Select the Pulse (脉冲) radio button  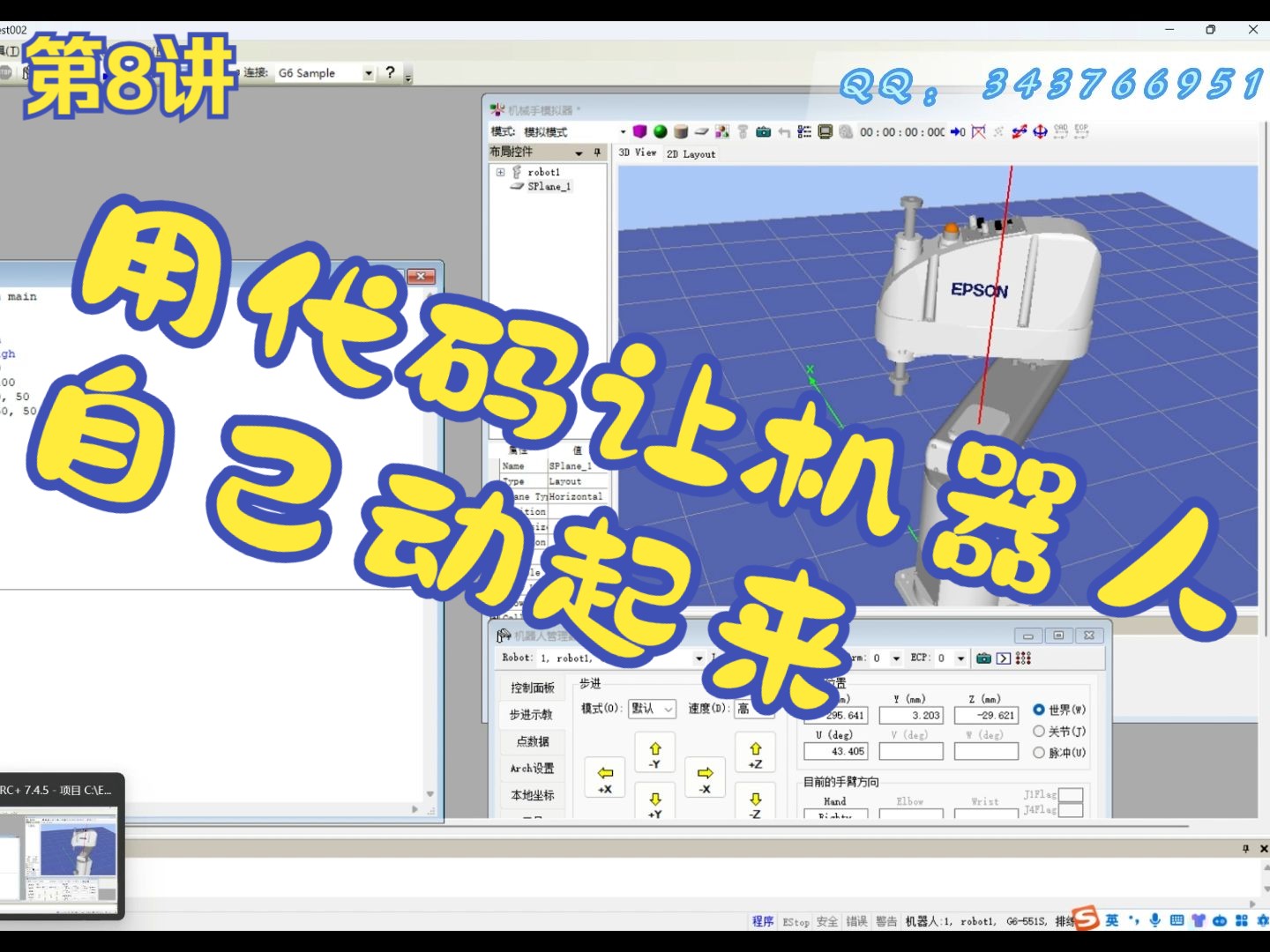tap(1039, 753)
